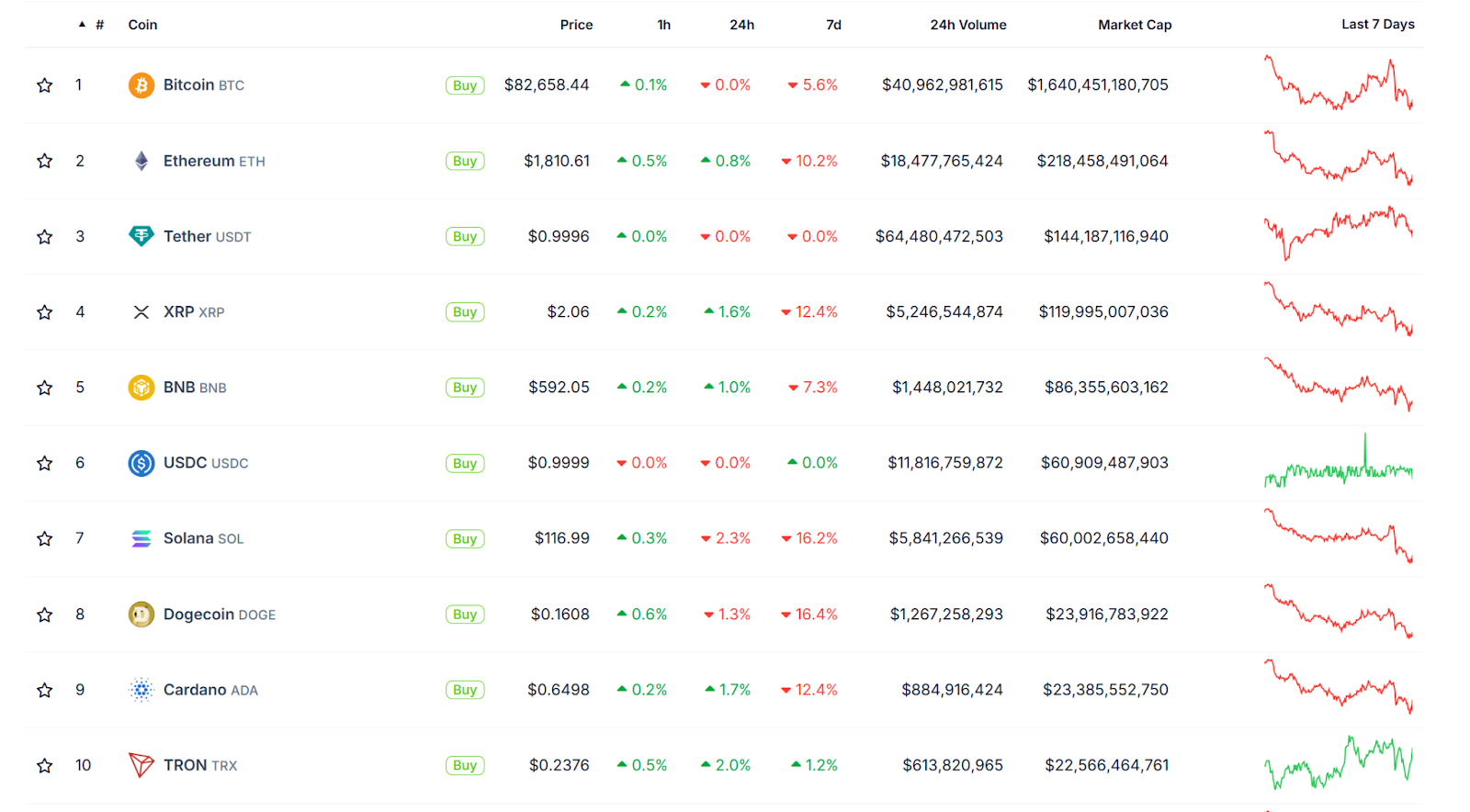Sort the table by rank number column
The width and height of the screenshot is (1470, 812).
click(99, 25)
